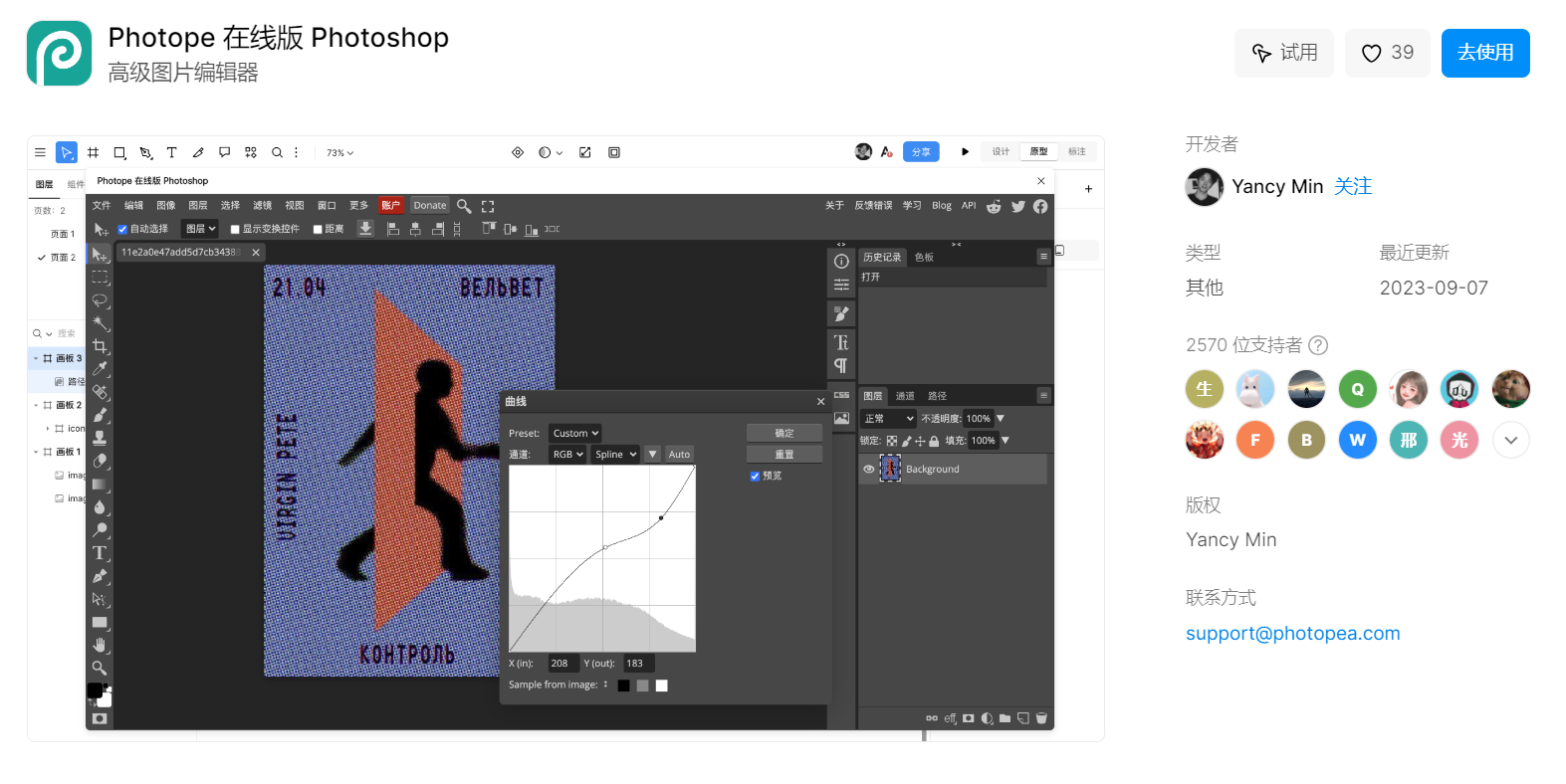Select the Type tool in Photopea toolbox
Screen dimensions: 1566x784
tap(100, 553)
